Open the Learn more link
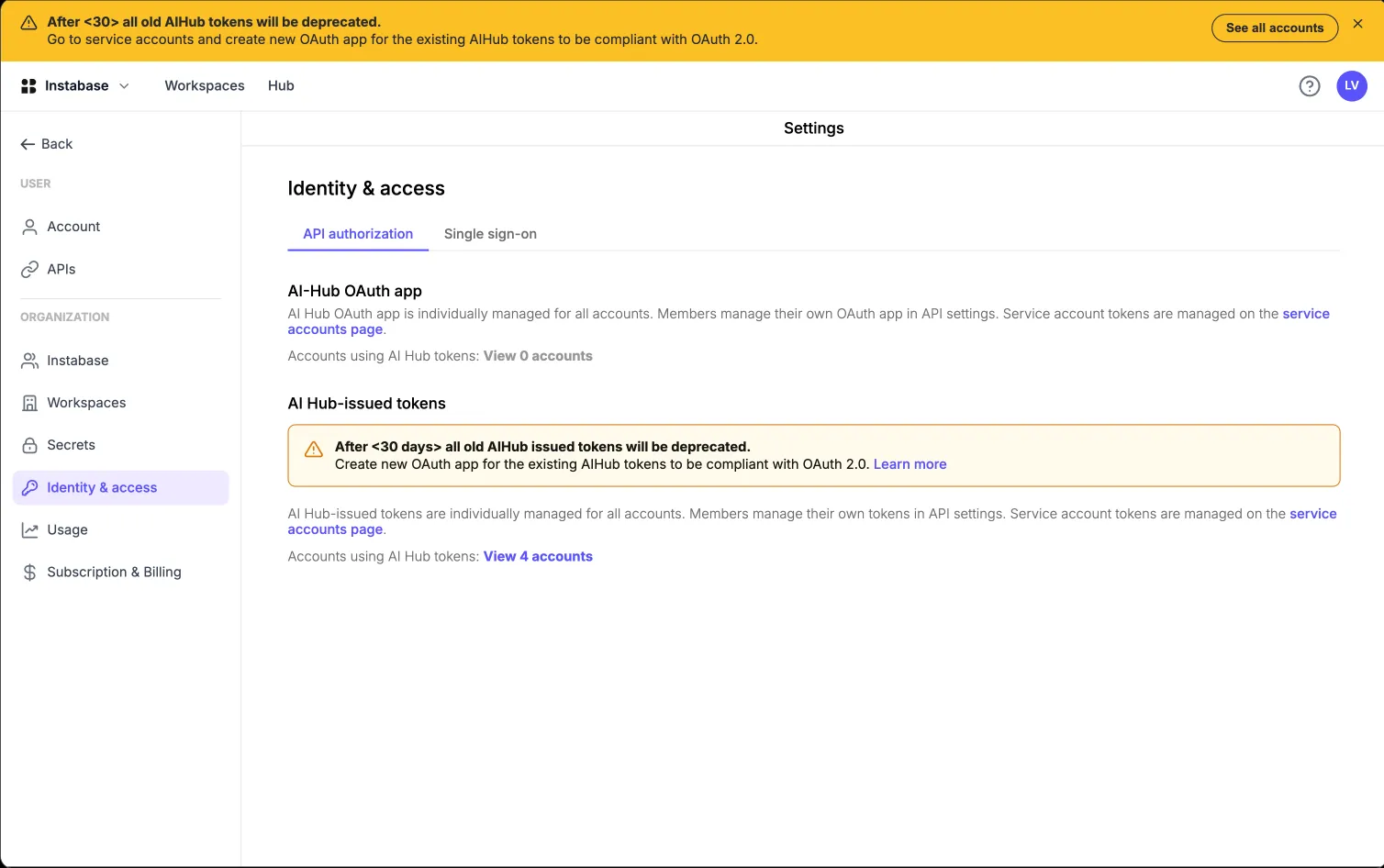The height and width of the screenshot is (868, 1384). click(910, 464)
